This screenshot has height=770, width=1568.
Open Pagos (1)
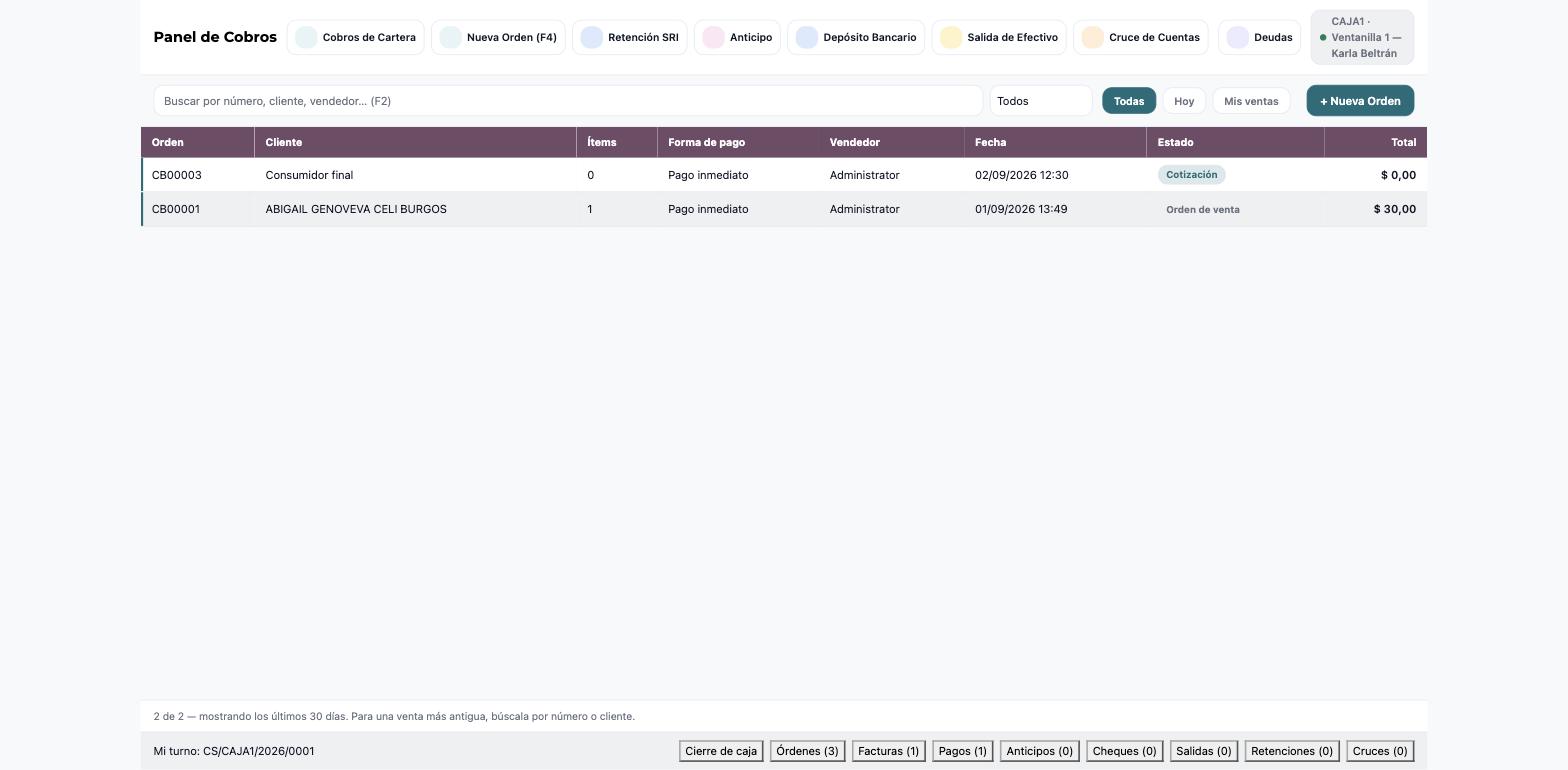963,751
